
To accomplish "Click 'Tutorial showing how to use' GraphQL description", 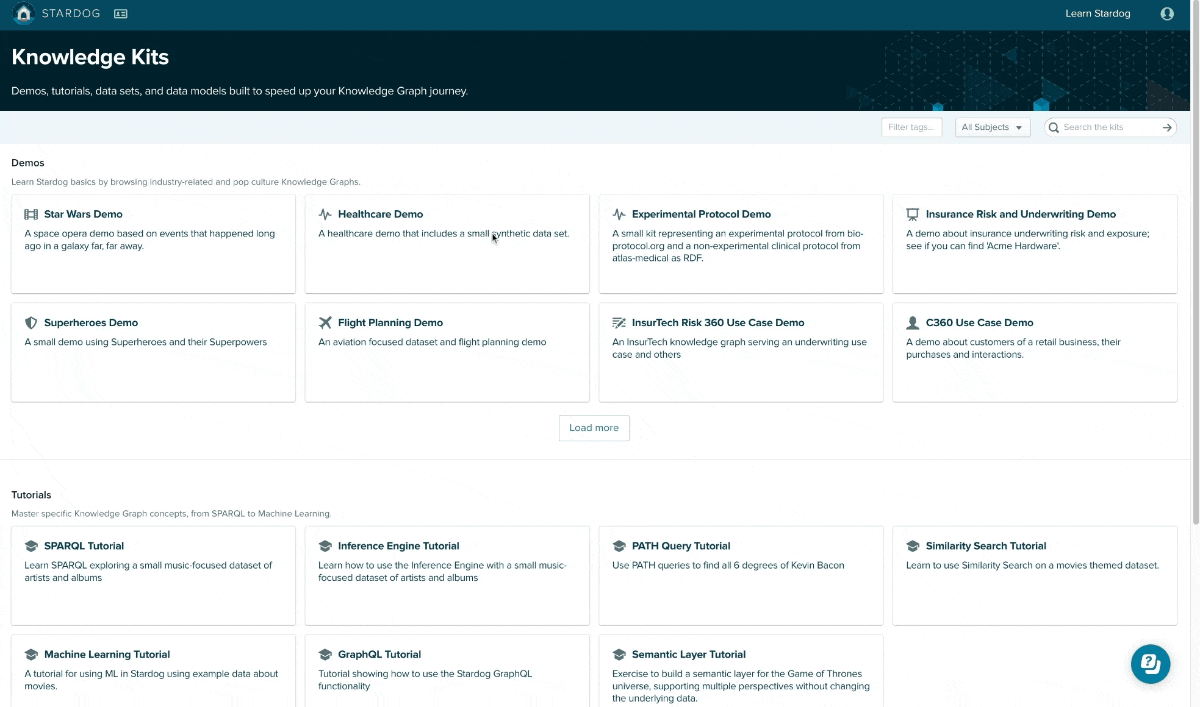I will point(425,680).
